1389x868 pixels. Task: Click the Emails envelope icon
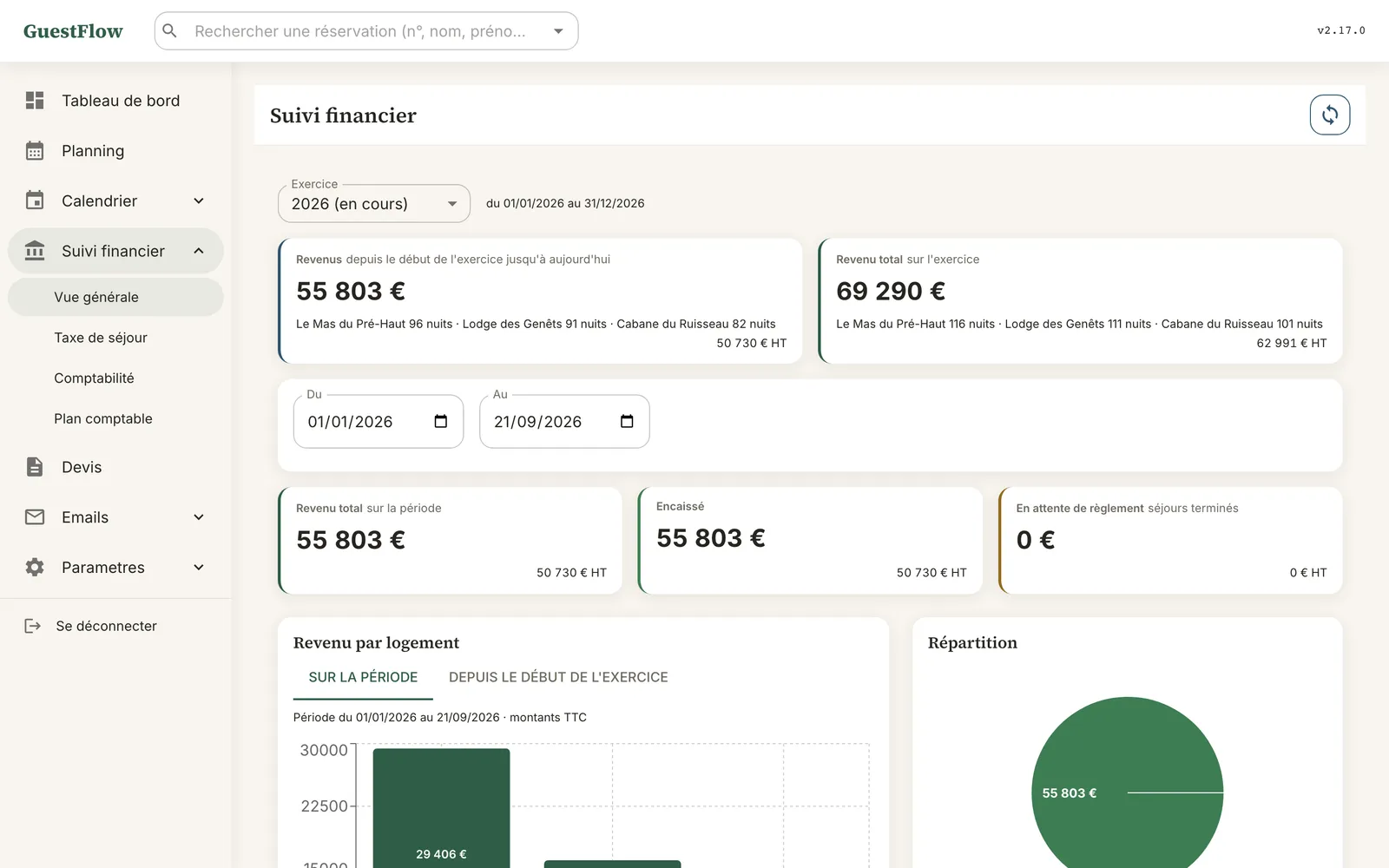tap(35, 517)
